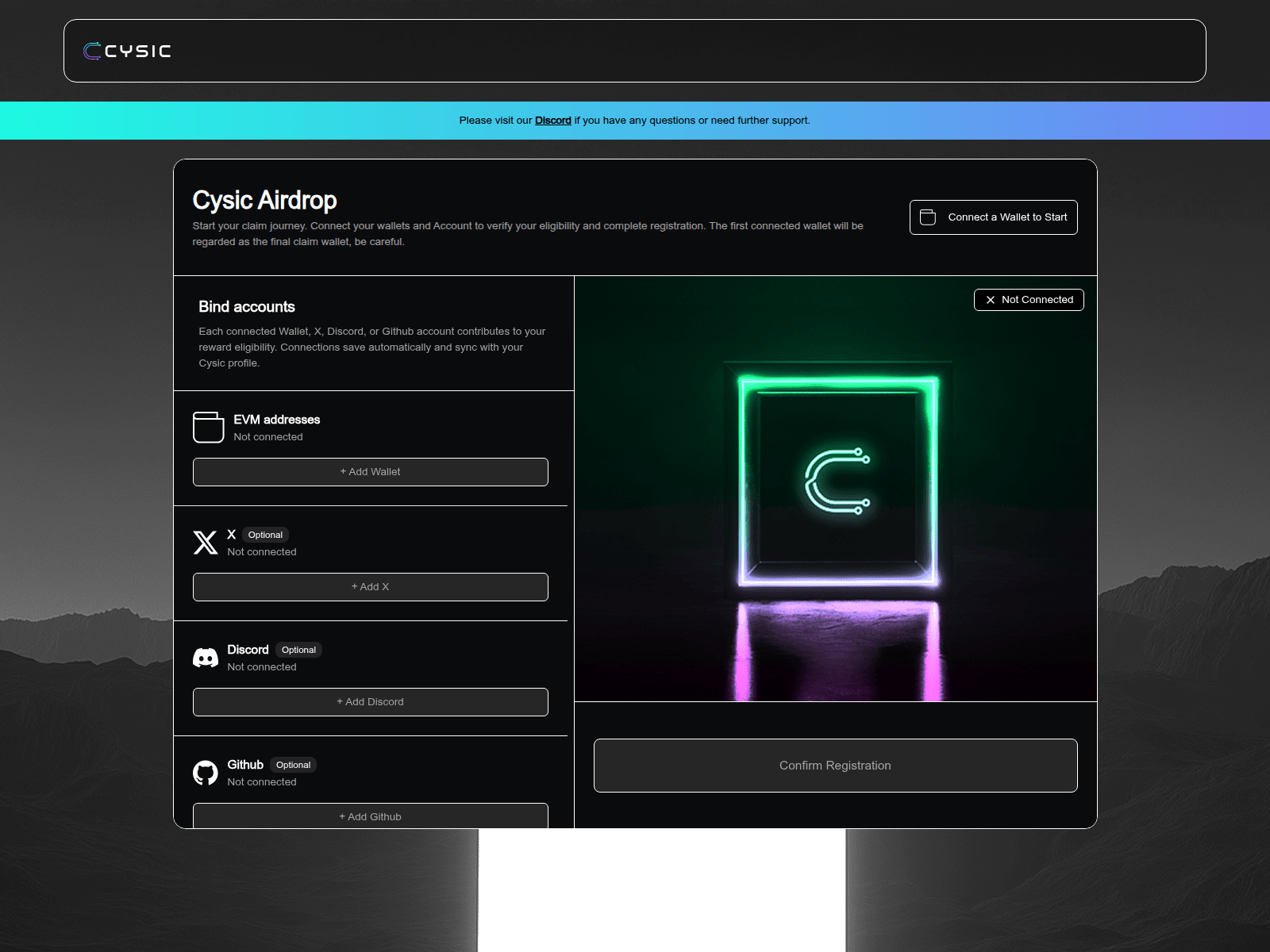Click the Add X button
Image resolution: width=1270 pixels, height=952 pixels.
(370, 587)
